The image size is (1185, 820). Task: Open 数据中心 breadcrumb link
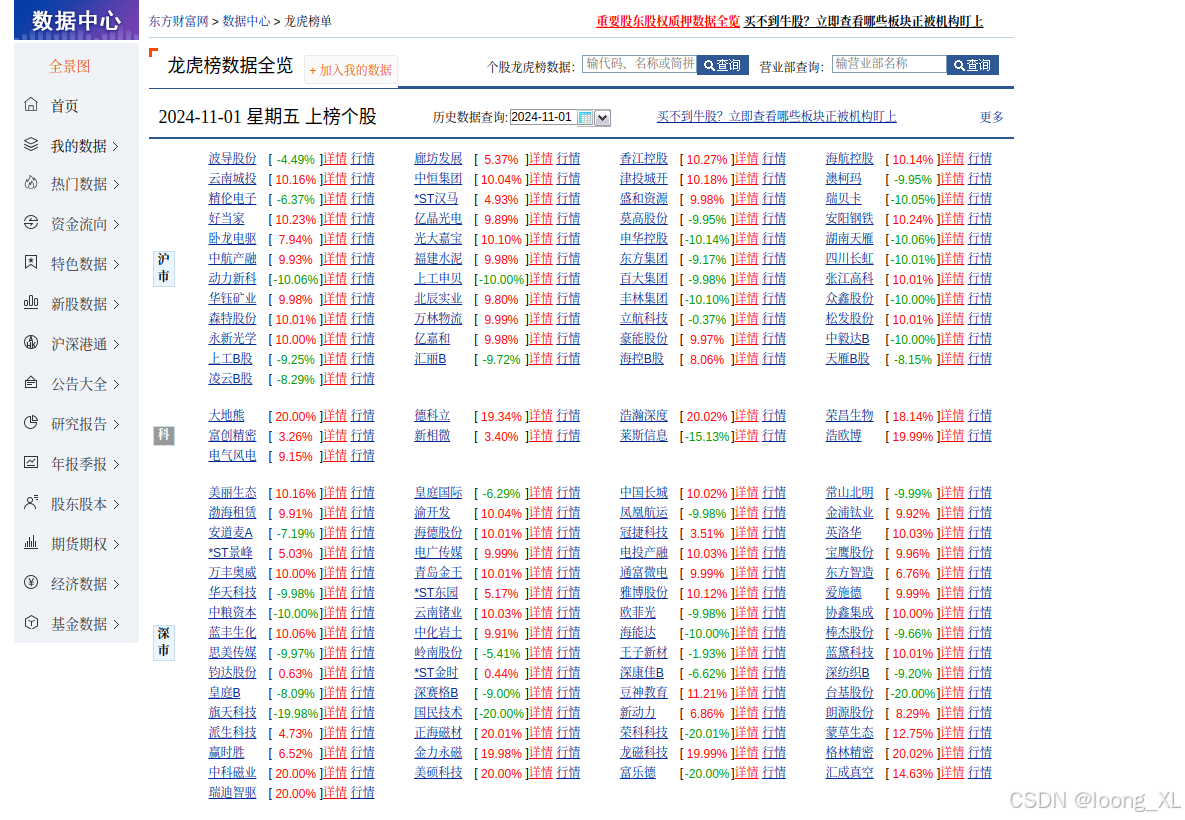[x=246, y=21]
